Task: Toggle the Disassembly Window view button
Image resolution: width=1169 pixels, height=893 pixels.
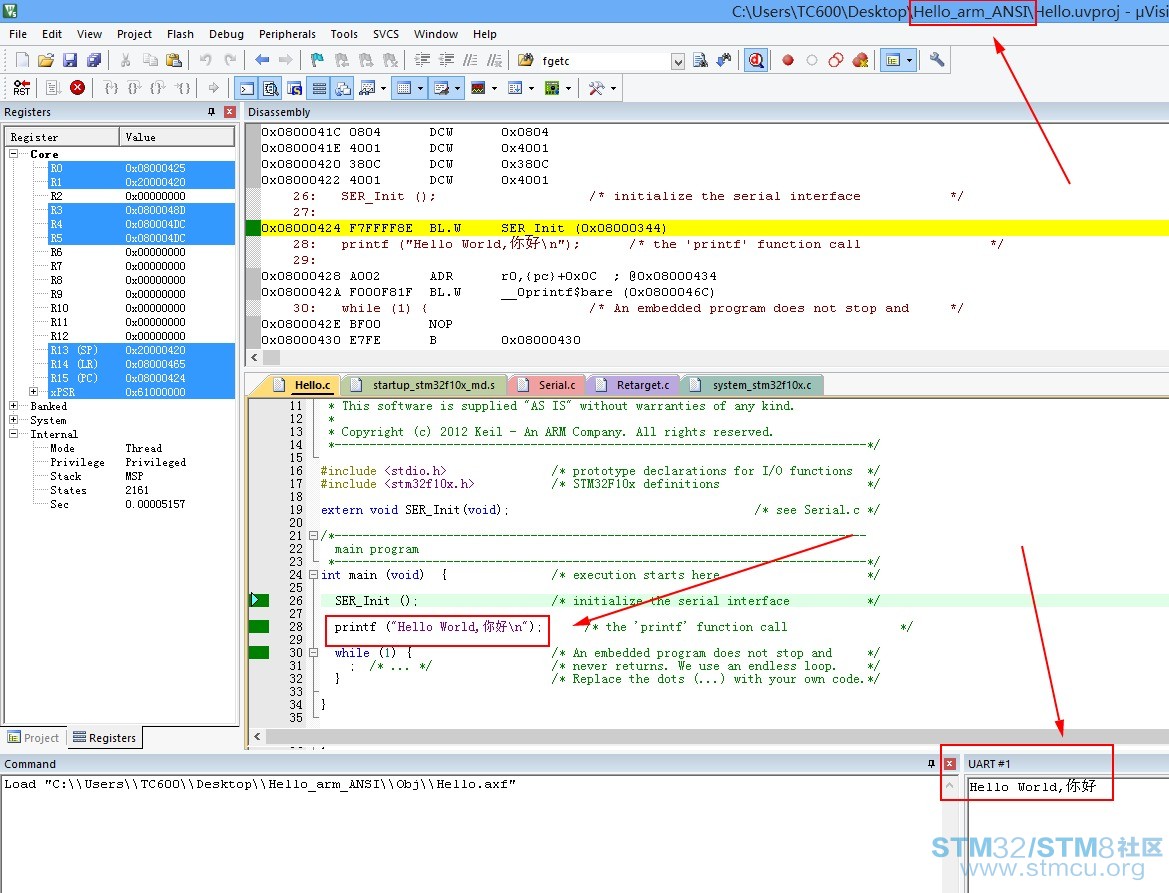Action: (x=271, y=88)
